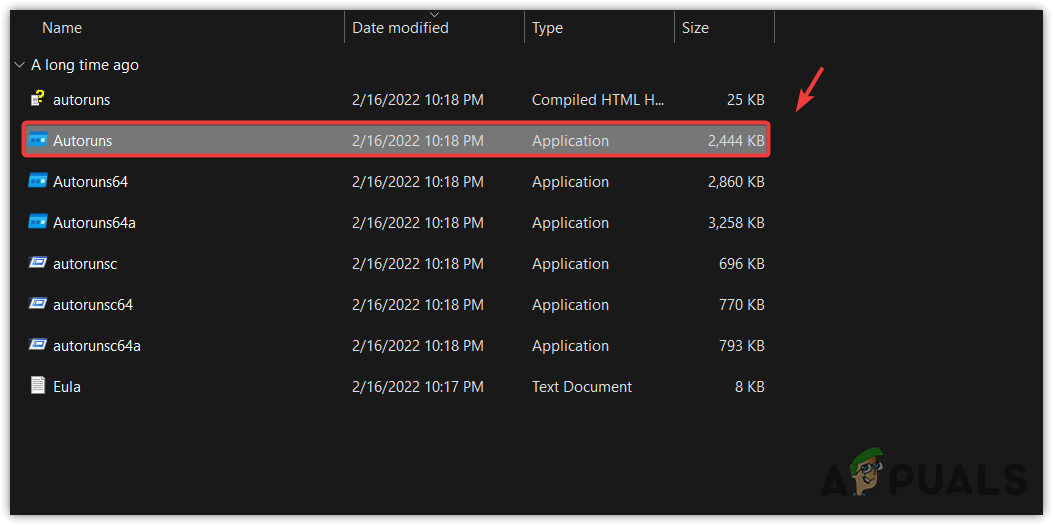The width and height of the screenshot is (1053, 525).
Task: Select the Autoruns application icon
Action: click(38, 140)
